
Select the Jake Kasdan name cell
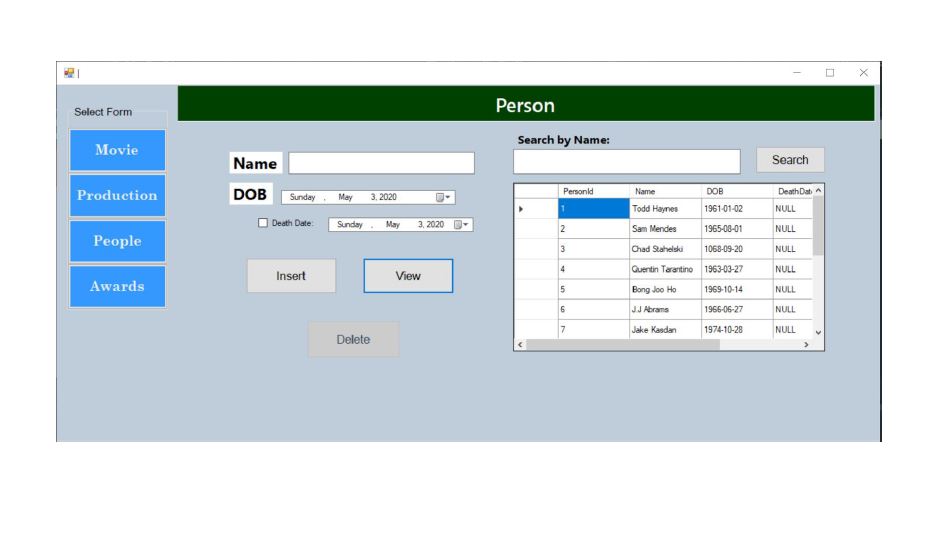coord(665,329)
